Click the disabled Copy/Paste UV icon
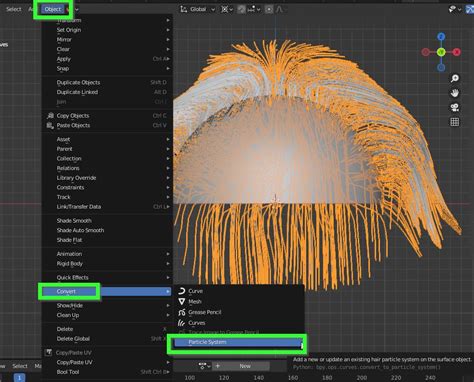This screenshot has height=382, width=474. point(49,352)
